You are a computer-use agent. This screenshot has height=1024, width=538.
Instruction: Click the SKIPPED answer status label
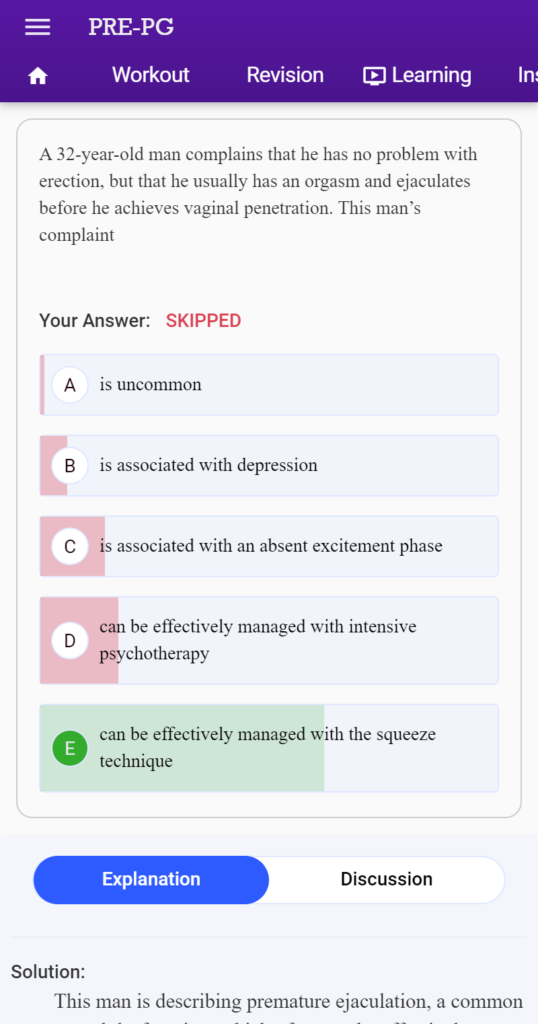tap(203, 321)
